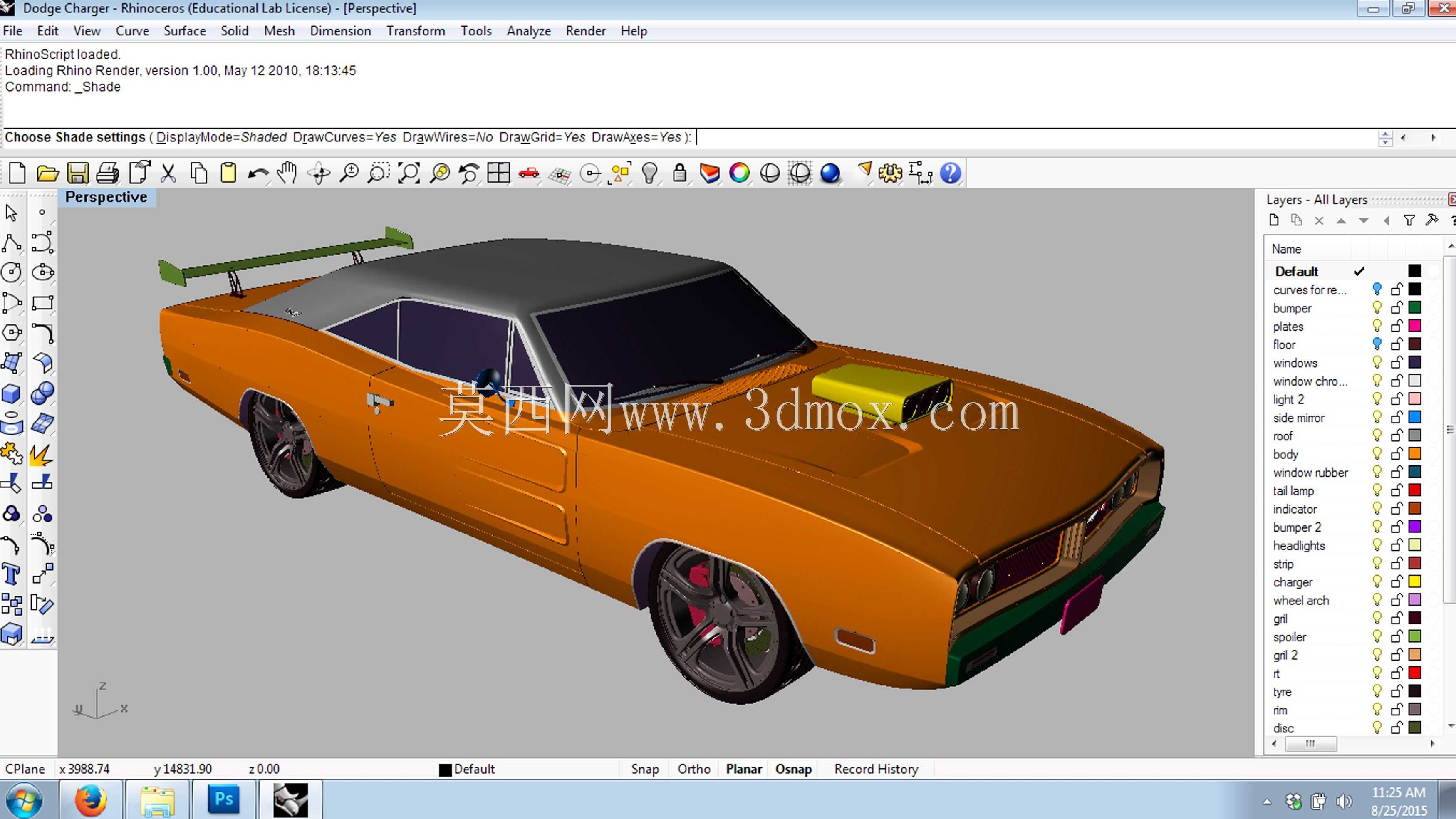Click Record History in the status bar
Image resolution: width=1456 pixels, height=819 pixels.
tap(876, 769)
